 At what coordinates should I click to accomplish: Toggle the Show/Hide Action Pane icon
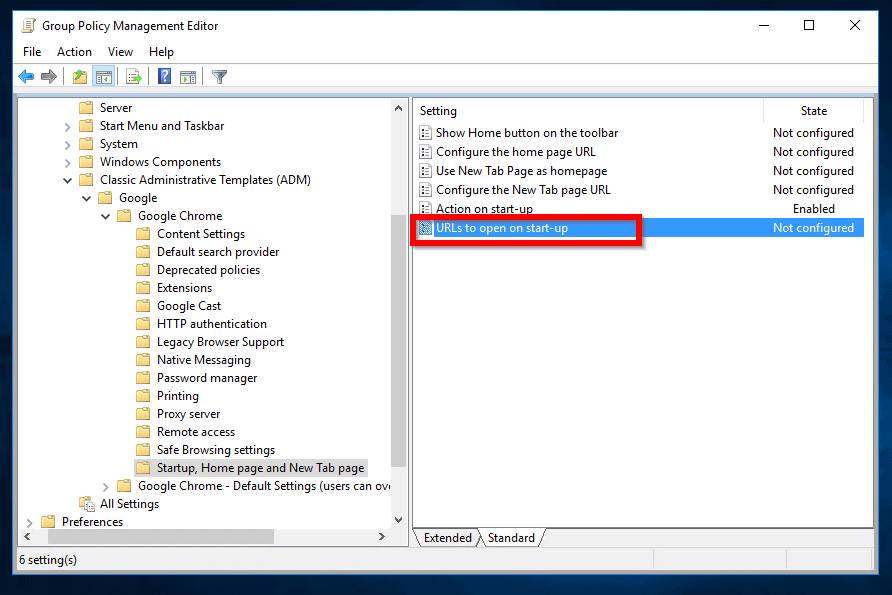(x=188, y=77)
